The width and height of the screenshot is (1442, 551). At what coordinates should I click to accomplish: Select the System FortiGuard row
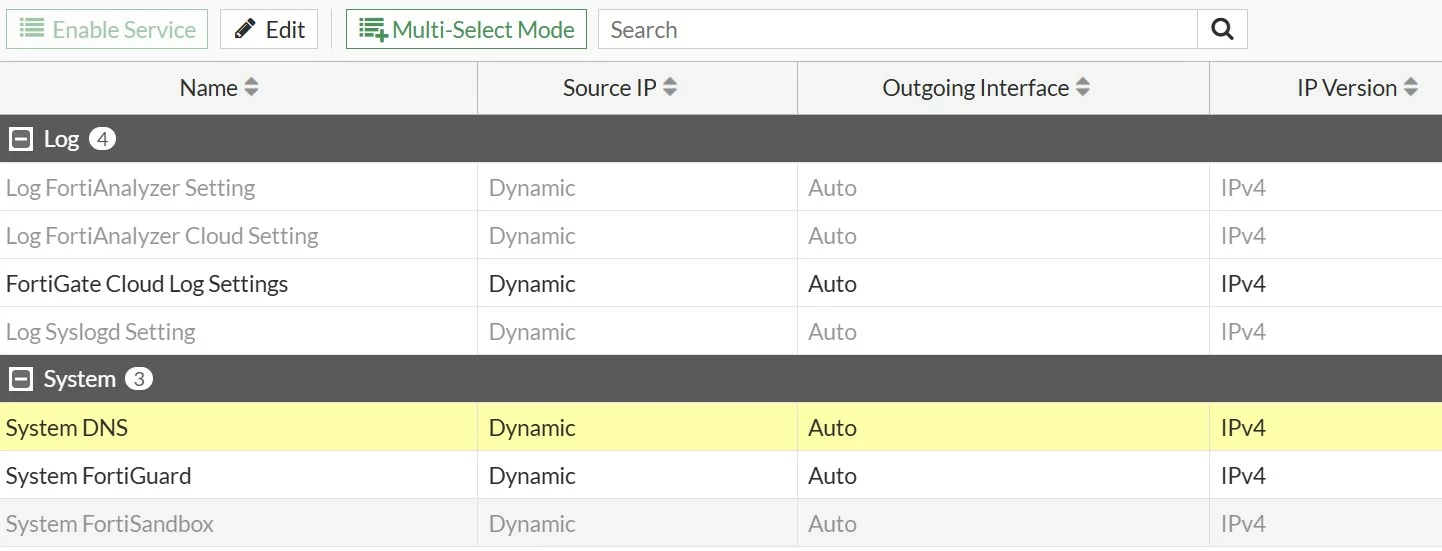click(x=721, y=476)
